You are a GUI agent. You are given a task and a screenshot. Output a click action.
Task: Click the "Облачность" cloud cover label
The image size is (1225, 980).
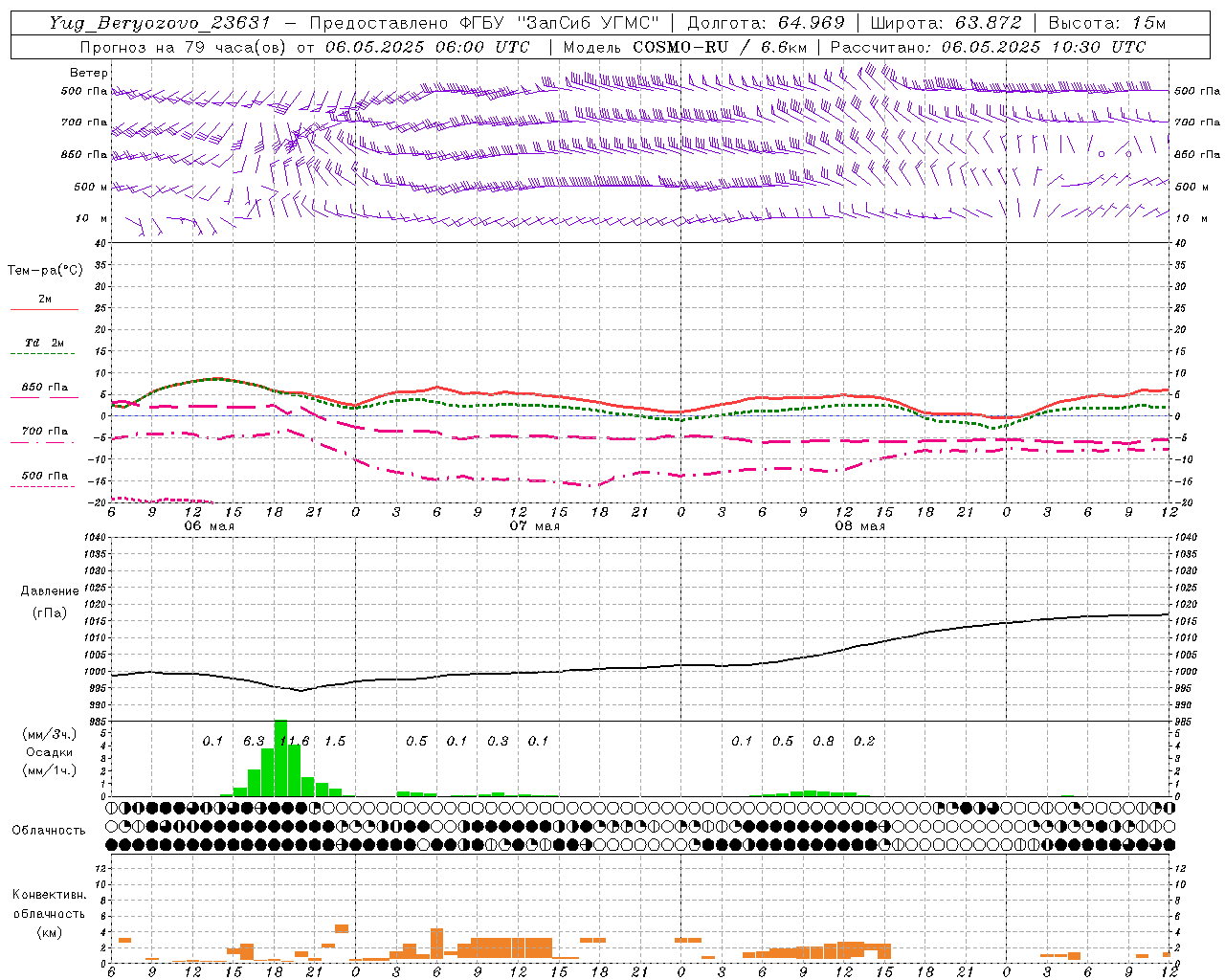click(x=49, y=831)
